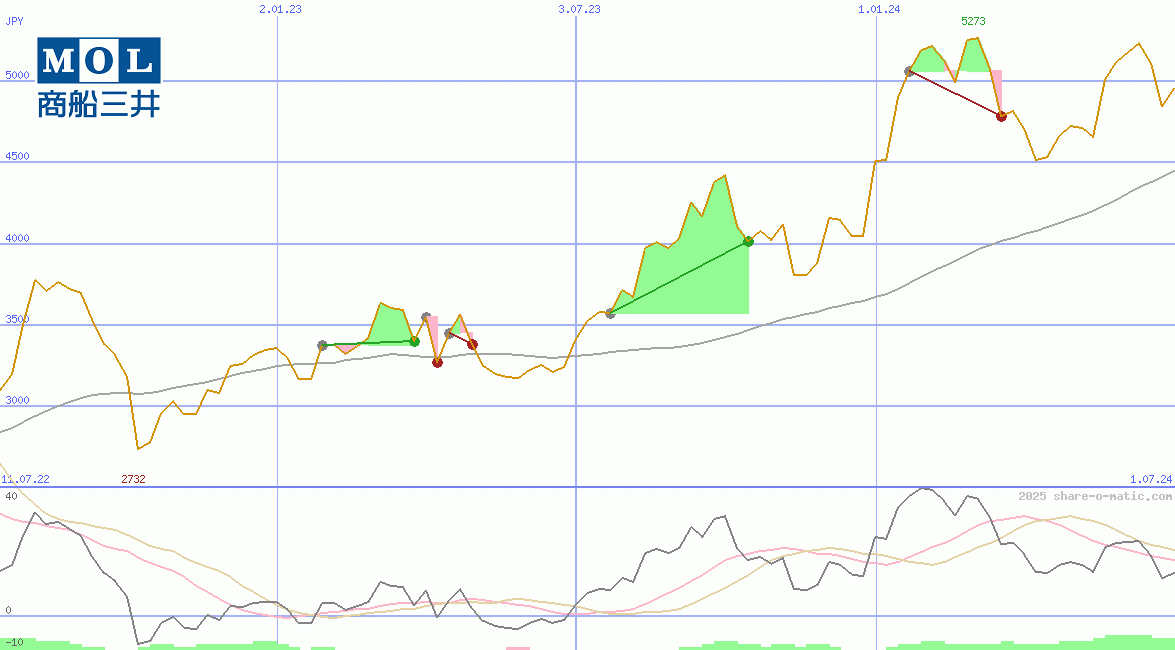
Task: Click the JPY currency label
Action: [14, 21]
